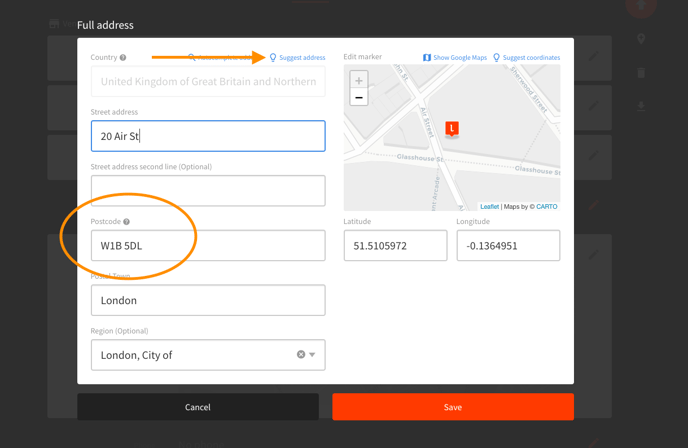Click the Sherwood Street label on map

tap(529, 90)
